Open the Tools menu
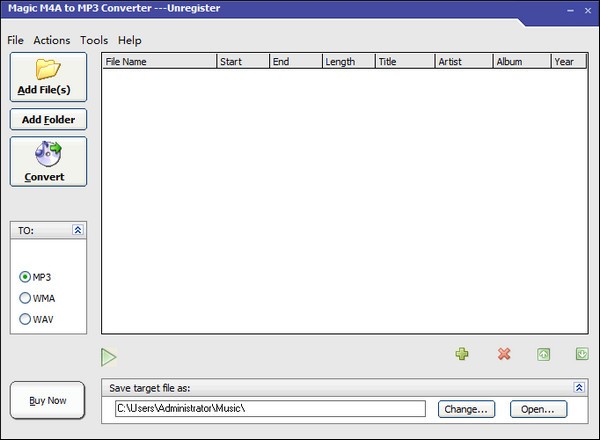600x440 pixels. [94, 40]
